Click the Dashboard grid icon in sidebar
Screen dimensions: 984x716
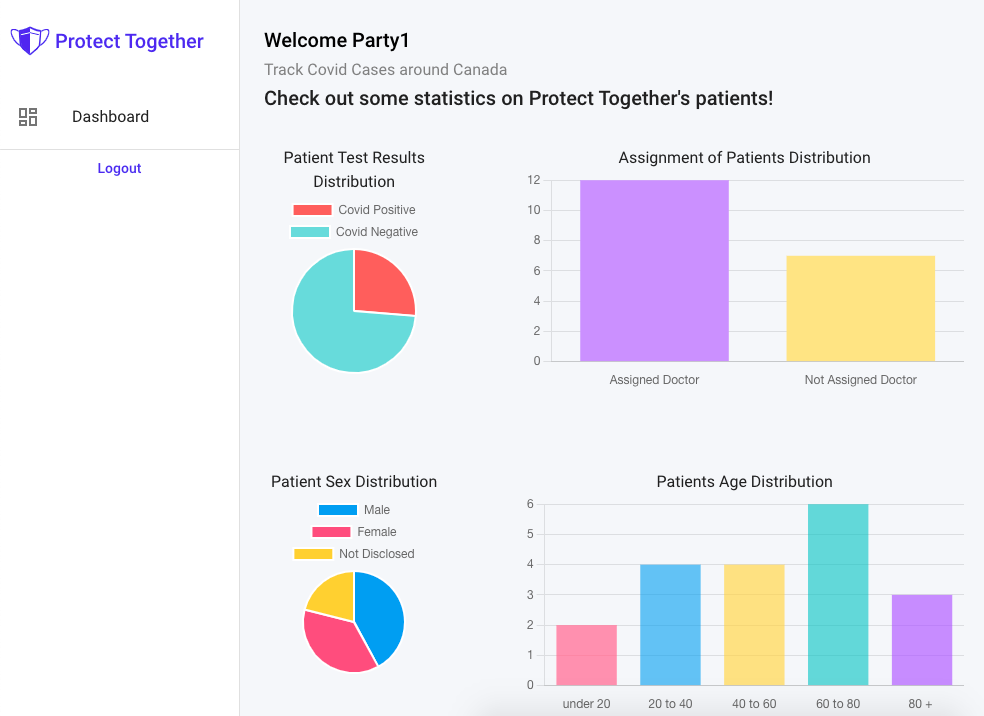(x=28, y=117)
